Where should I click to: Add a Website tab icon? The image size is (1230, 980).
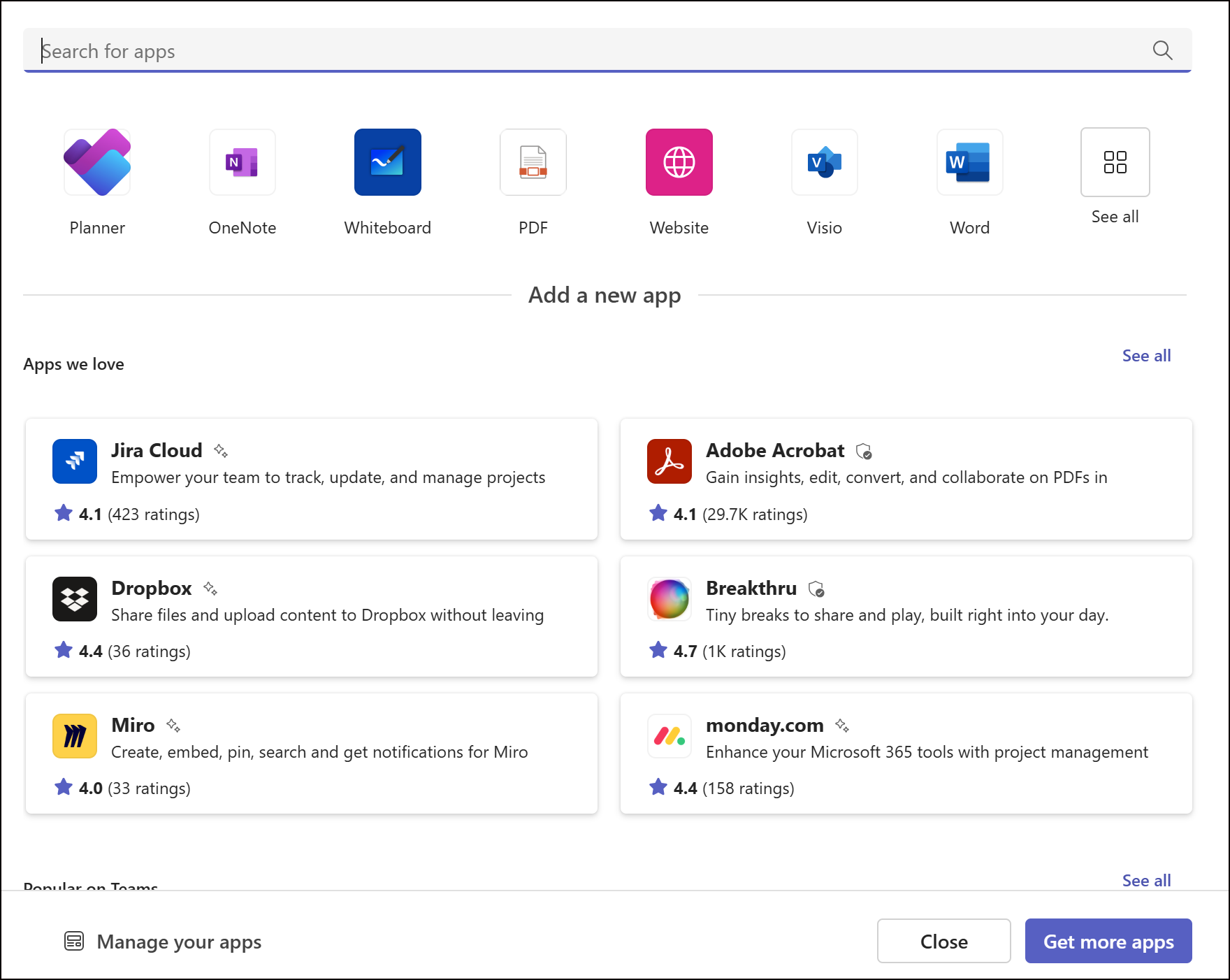(x=679, y=162)
